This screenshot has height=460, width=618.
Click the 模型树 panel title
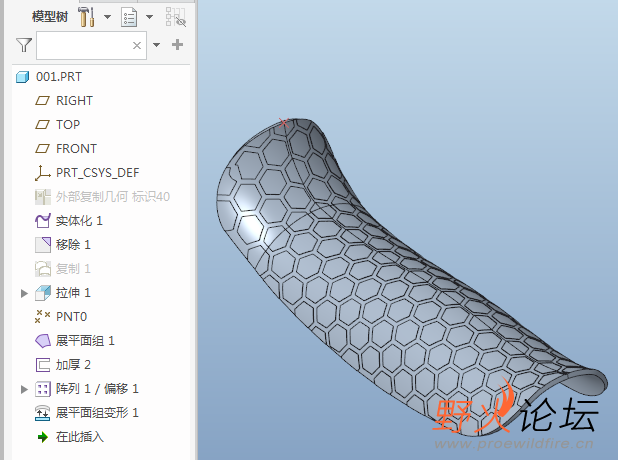(x=50, y=17)
